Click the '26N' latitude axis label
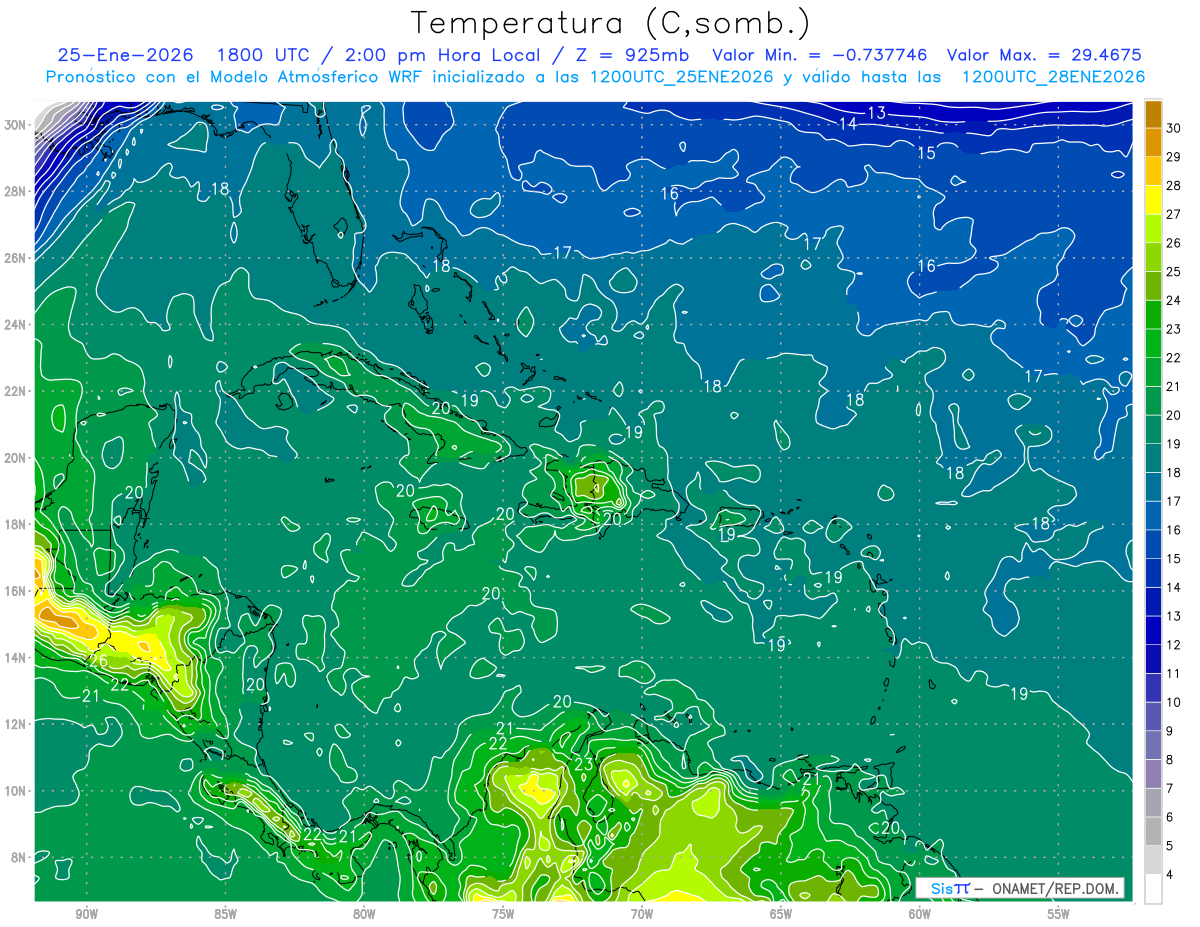Screen dimensions: 1200x927 tap(17, 258)
